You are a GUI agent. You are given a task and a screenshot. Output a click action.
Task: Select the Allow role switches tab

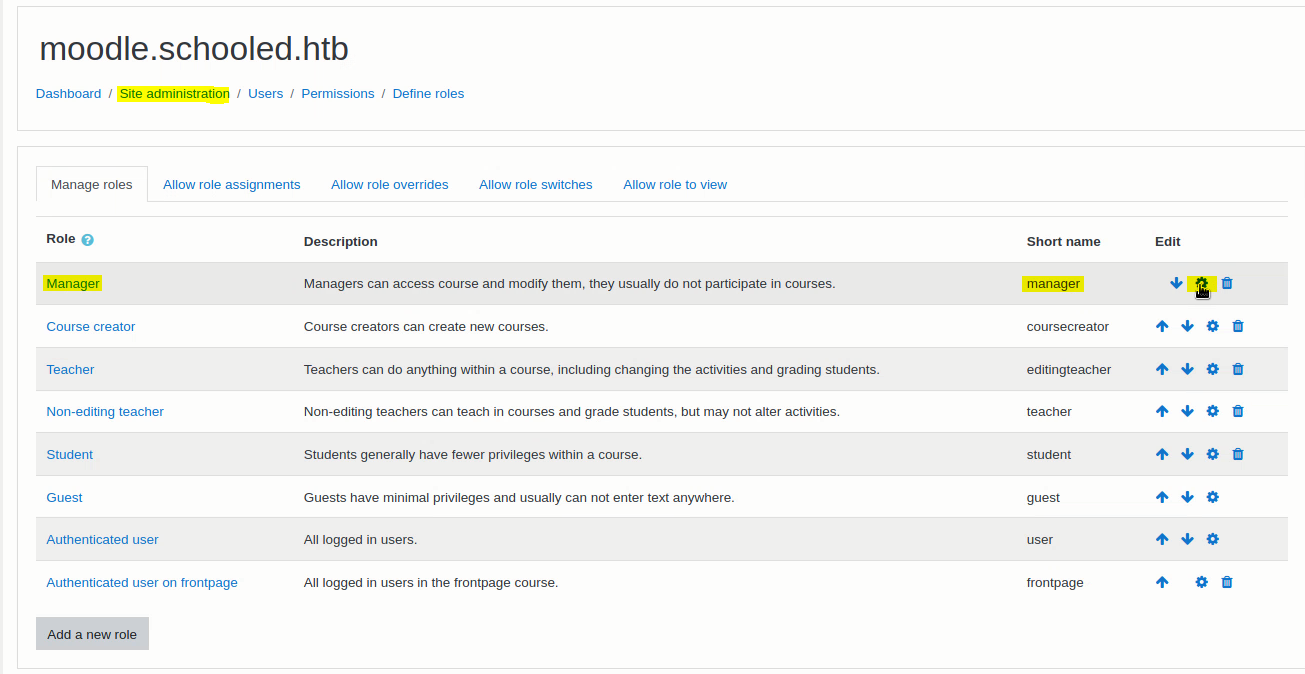click(x=535, y=185)
